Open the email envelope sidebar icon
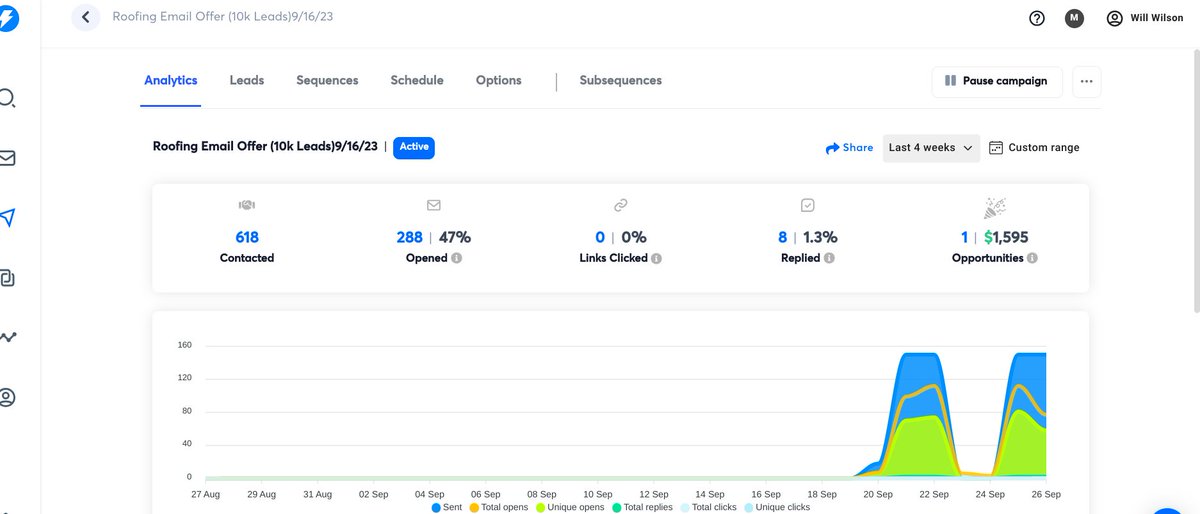Screen dimensions: 1200x514 [7, 158]
